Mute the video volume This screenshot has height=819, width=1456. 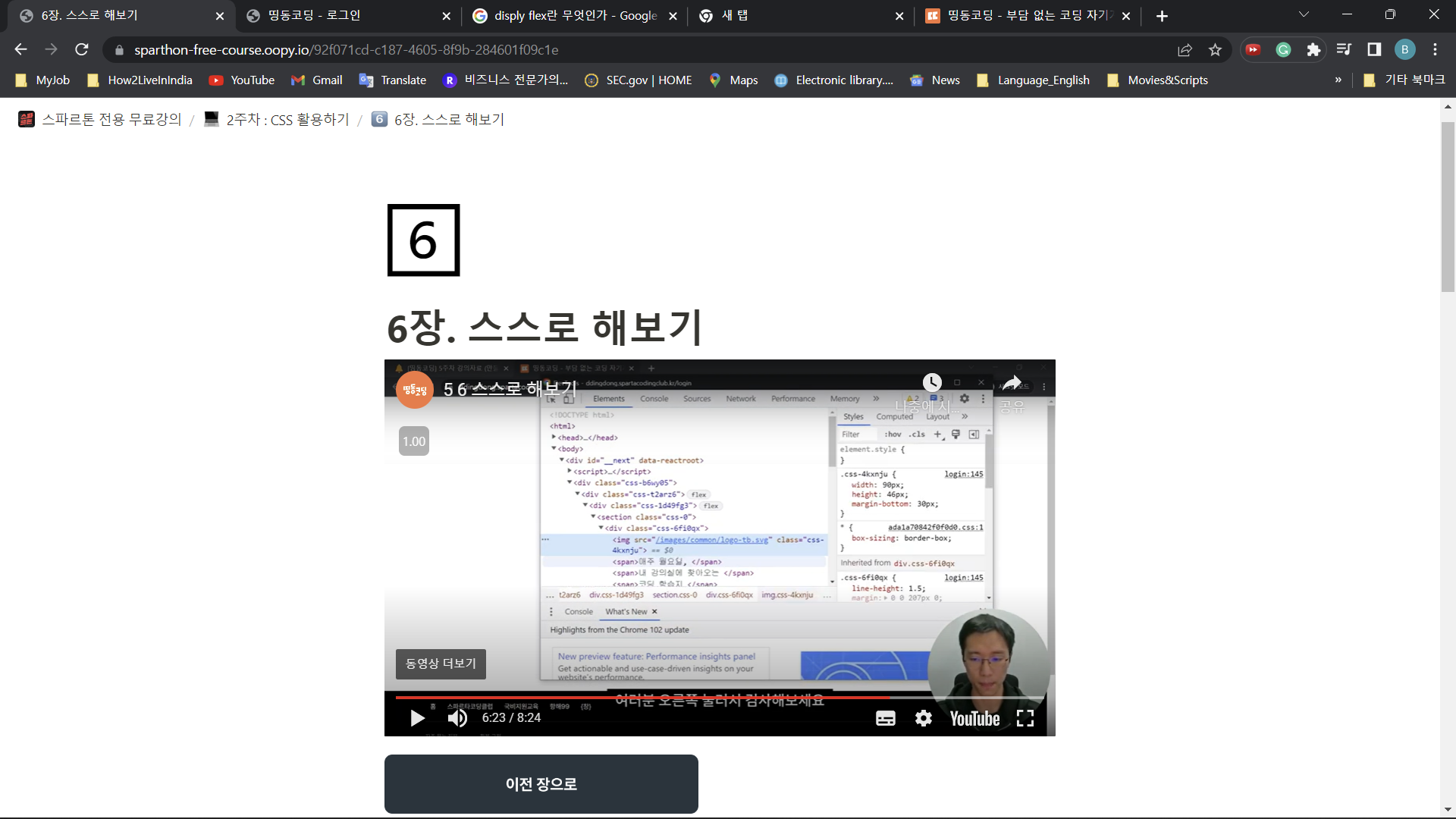457,718
